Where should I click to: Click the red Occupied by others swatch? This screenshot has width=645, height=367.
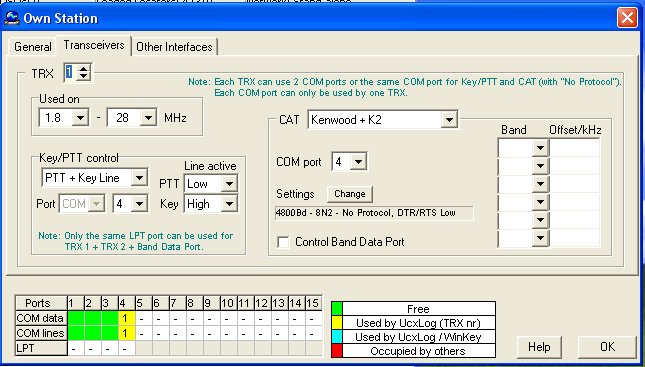(337, 351)
